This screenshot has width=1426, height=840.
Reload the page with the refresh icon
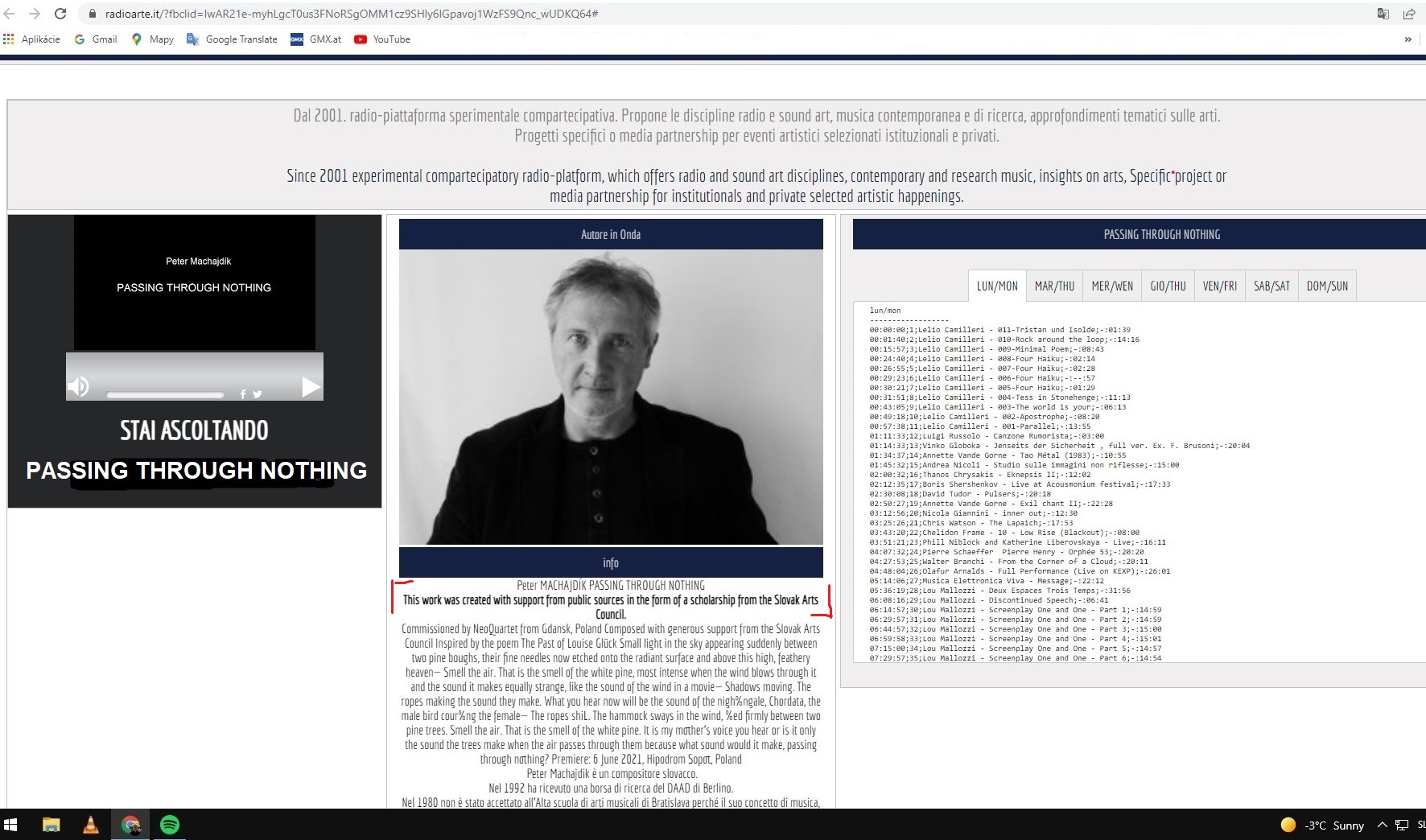tap(60, 14)
